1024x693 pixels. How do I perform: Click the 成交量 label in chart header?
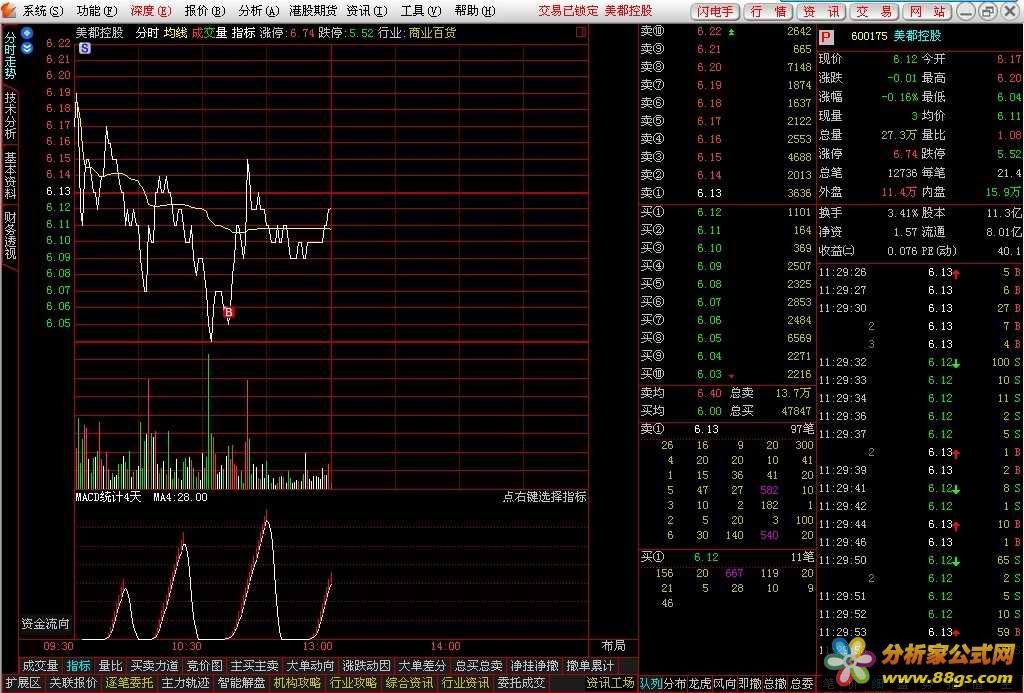pyautogui.click(x=209, y=33)
